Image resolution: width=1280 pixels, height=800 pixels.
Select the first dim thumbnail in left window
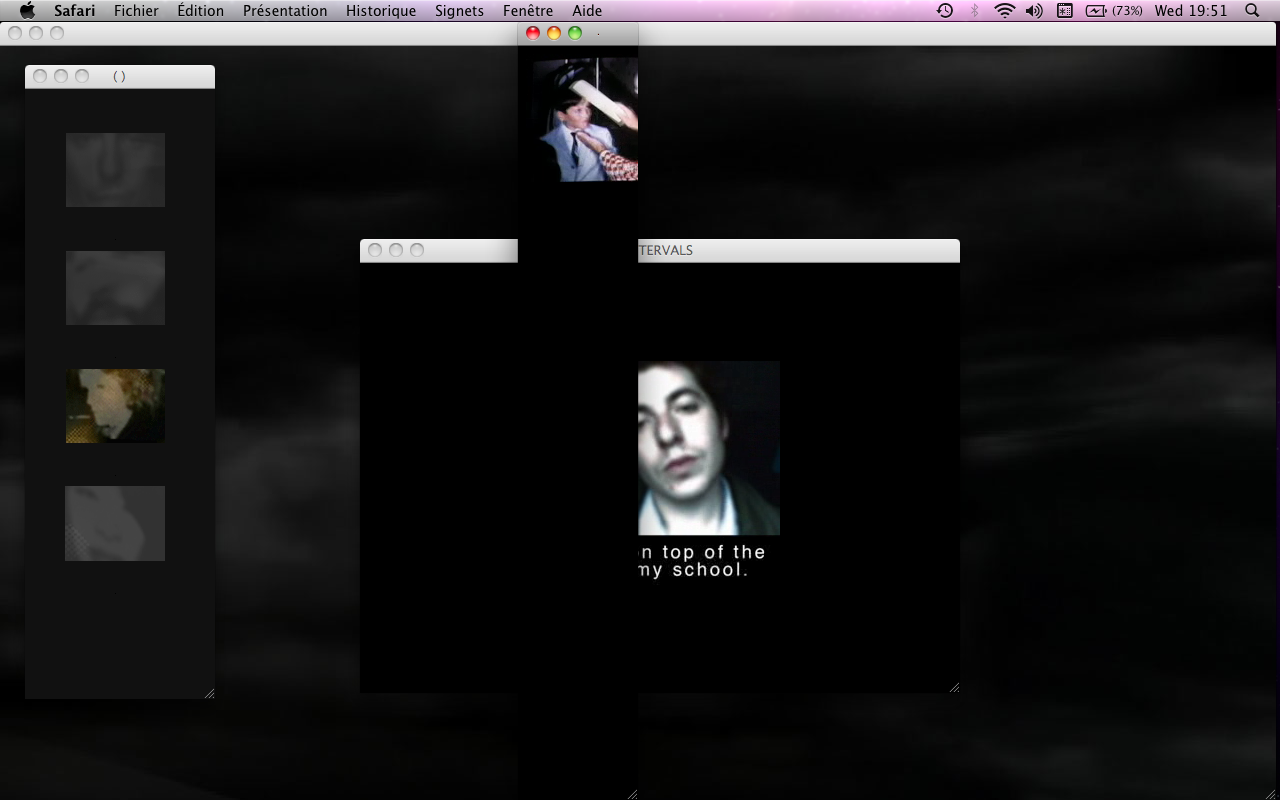point(115,170)
